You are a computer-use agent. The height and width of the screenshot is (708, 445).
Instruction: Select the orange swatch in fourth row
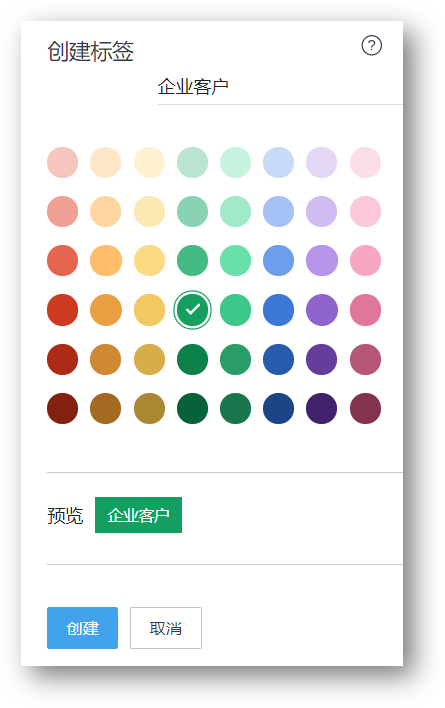(x=106, y=310)
